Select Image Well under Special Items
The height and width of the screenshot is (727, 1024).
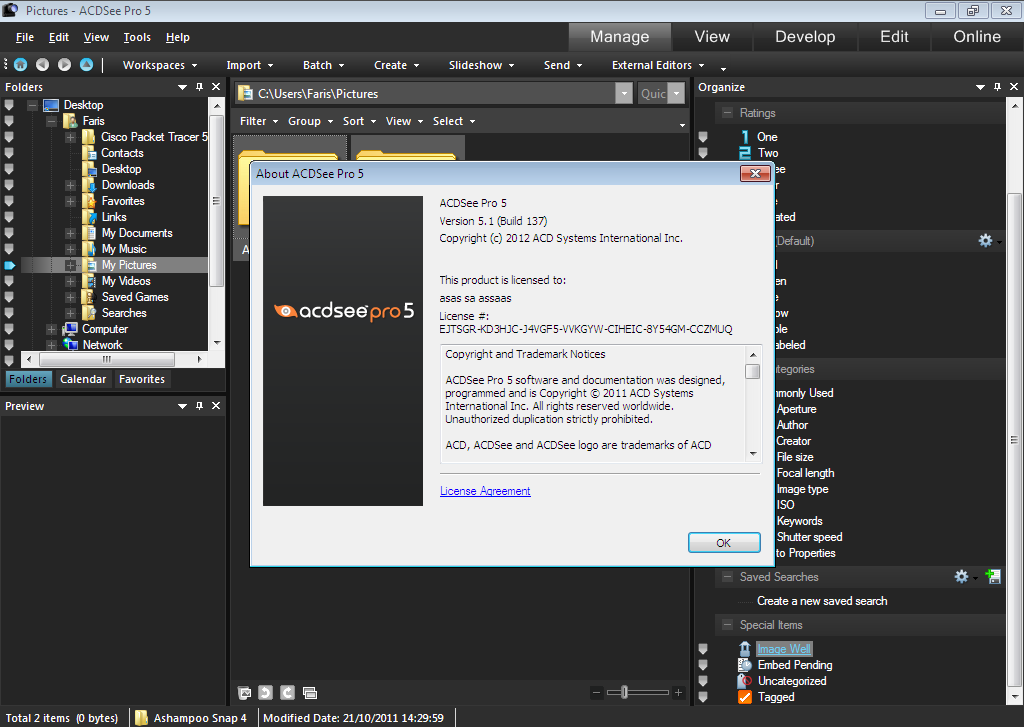click(783, 648)
